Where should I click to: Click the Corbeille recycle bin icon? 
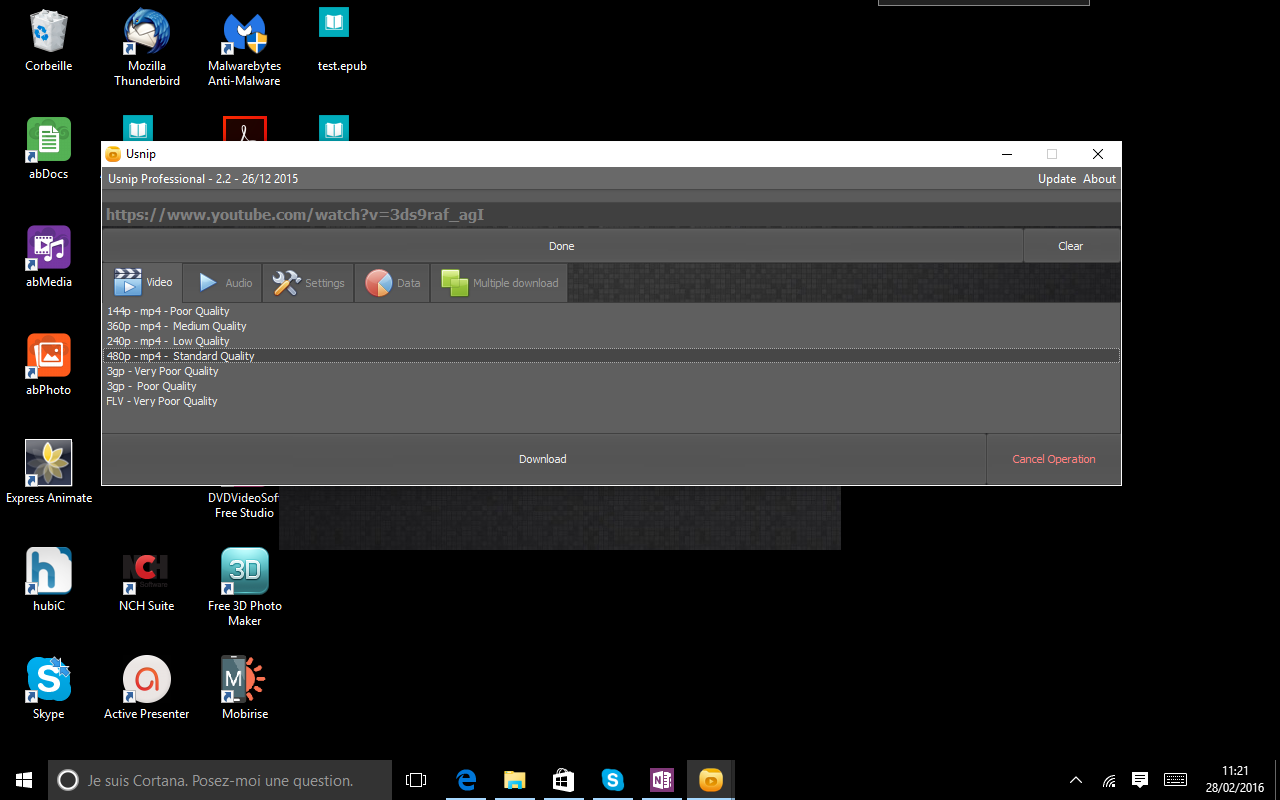[49, 41]
